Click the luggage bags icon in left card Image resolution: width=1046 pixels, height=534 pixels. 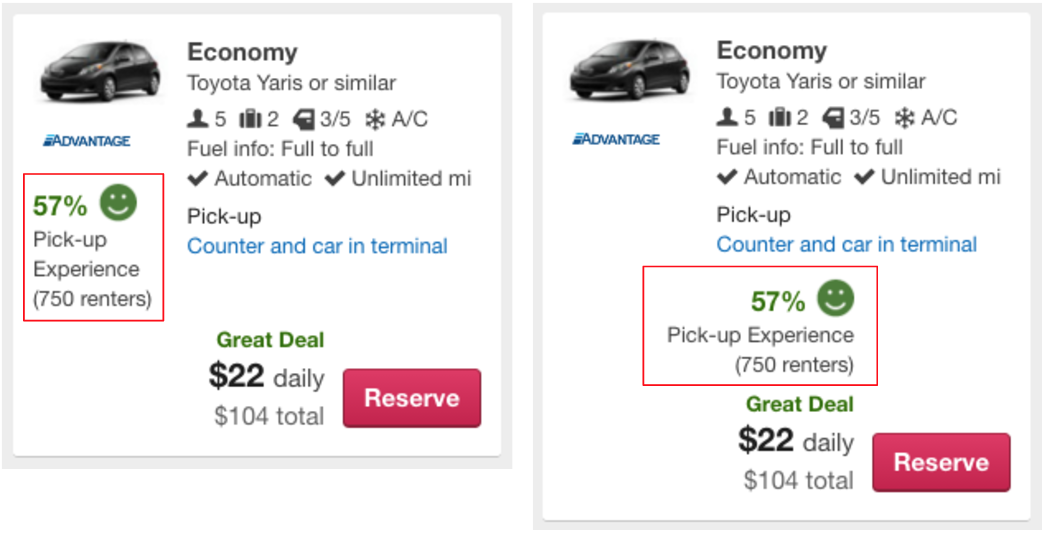[x=251, y=120]
